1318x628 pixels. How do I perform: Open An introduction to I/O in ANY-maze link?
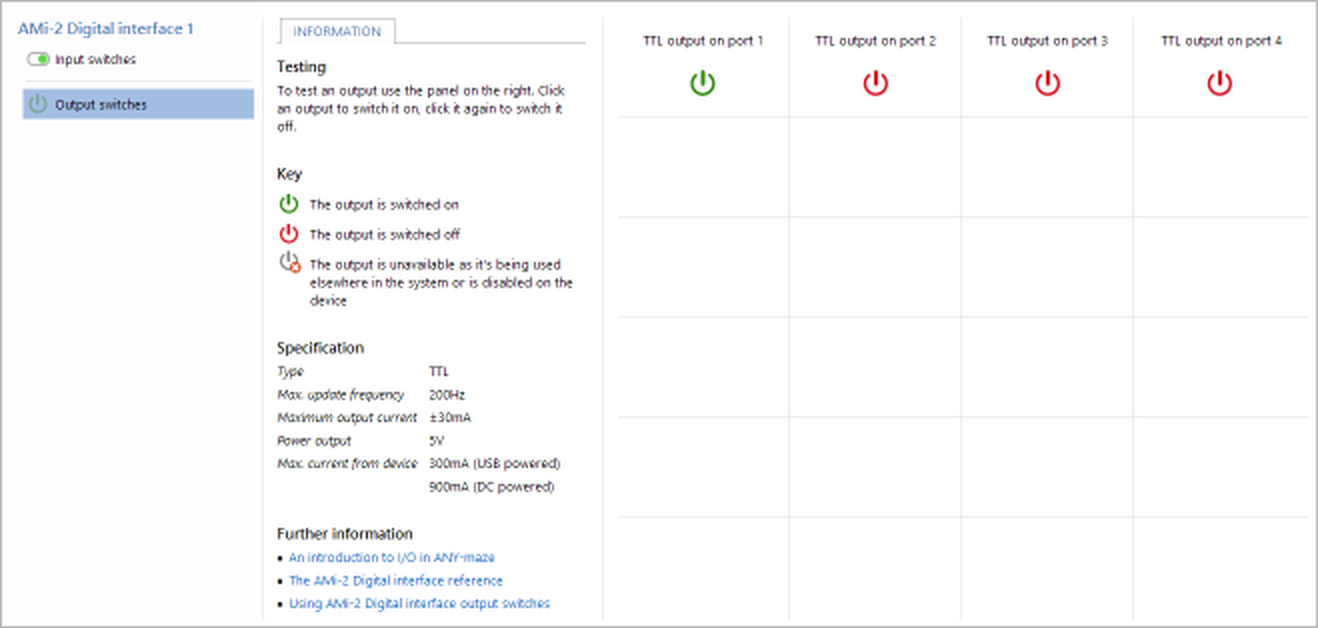point(391,558)
